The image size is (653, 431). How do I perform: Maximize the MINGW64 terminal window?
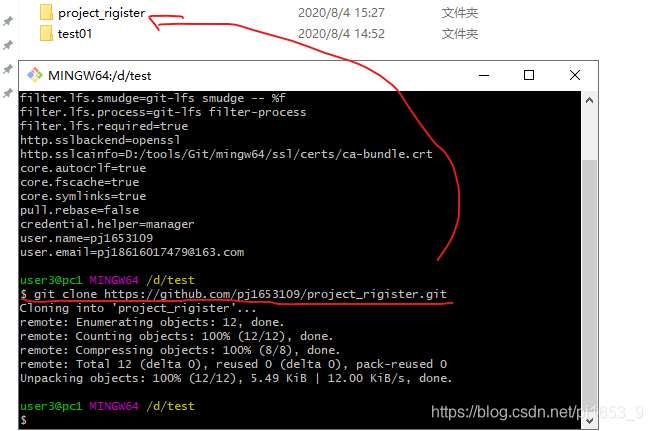click(529, 75)
